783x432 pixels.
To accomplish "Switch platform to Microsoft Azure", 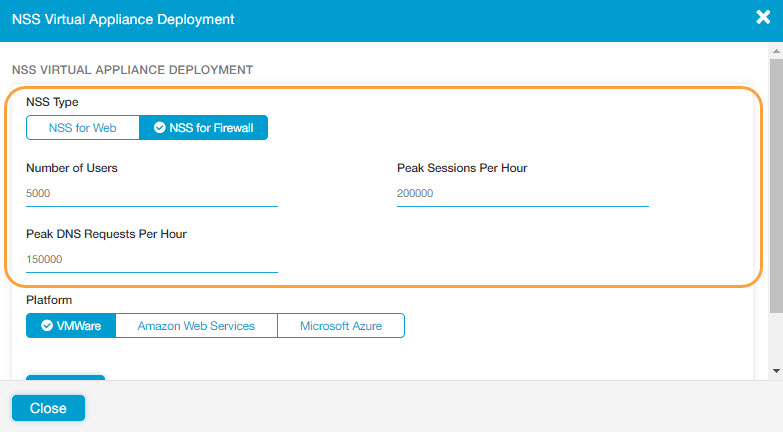I will (340, 326).
